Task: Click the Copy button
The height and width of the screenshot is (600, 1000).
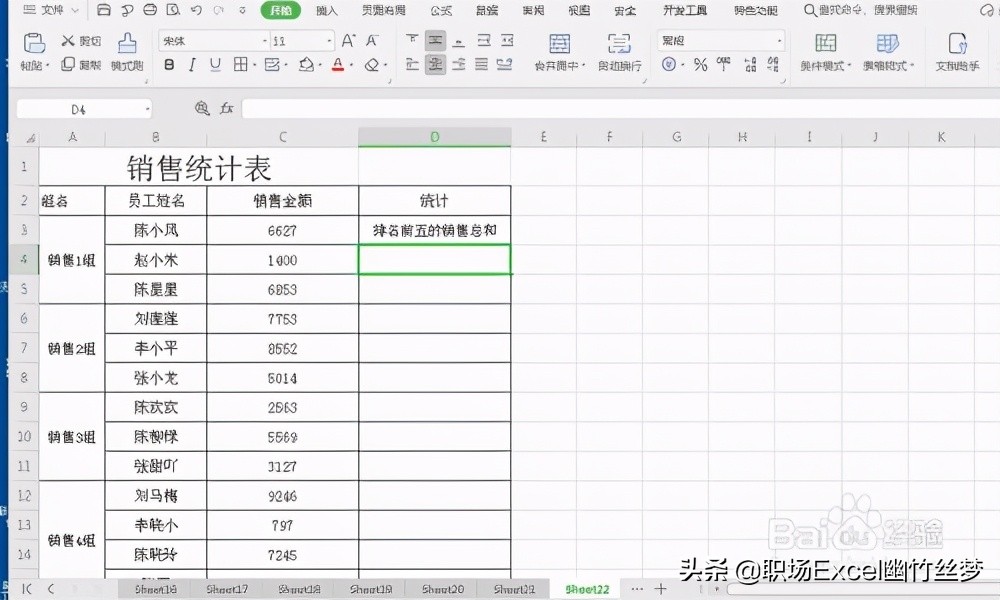Action: pos(81,64)
